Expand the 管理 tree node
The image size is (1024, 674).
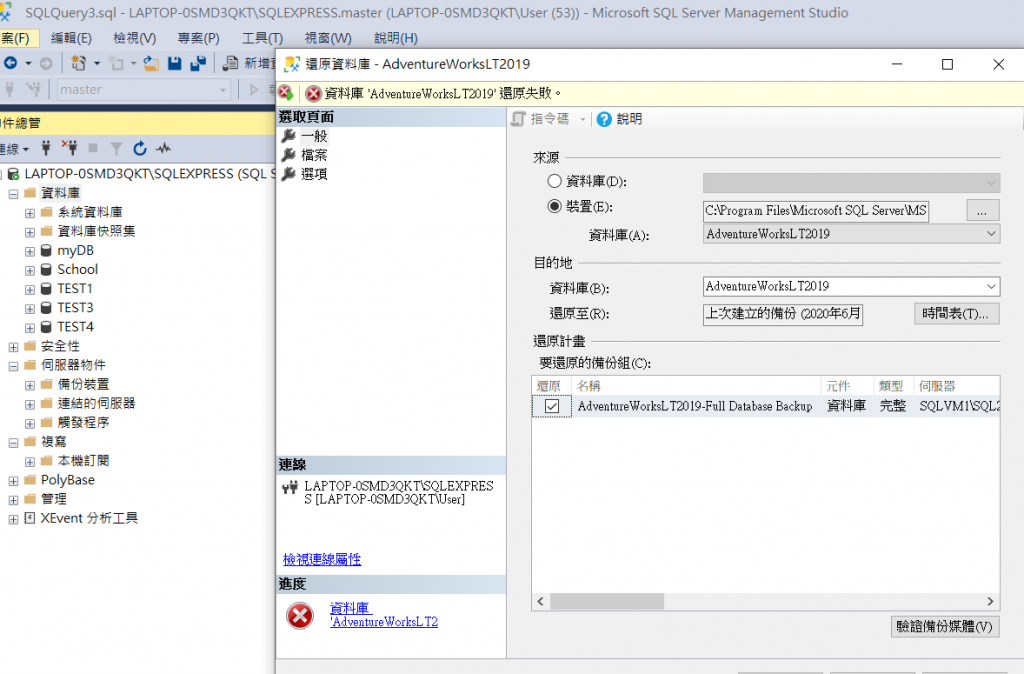click(13, 500)
